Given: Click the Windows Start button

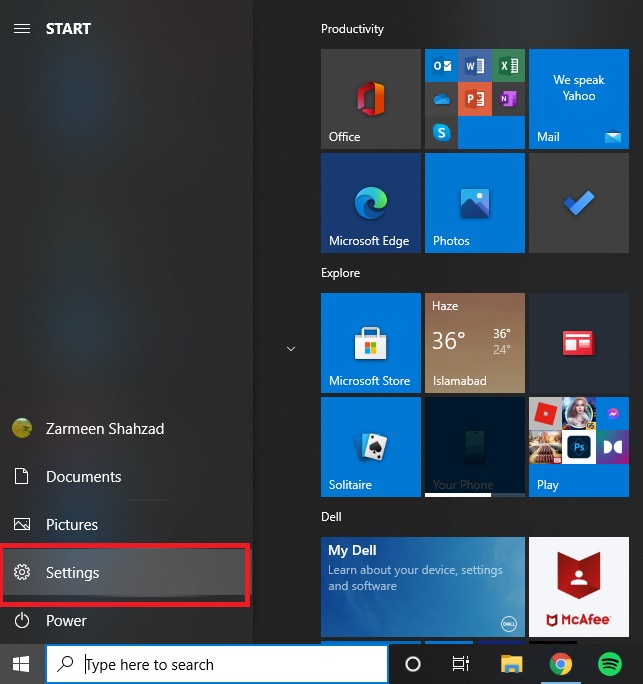Looking at the screenshot, I should (x=21, y=664).
